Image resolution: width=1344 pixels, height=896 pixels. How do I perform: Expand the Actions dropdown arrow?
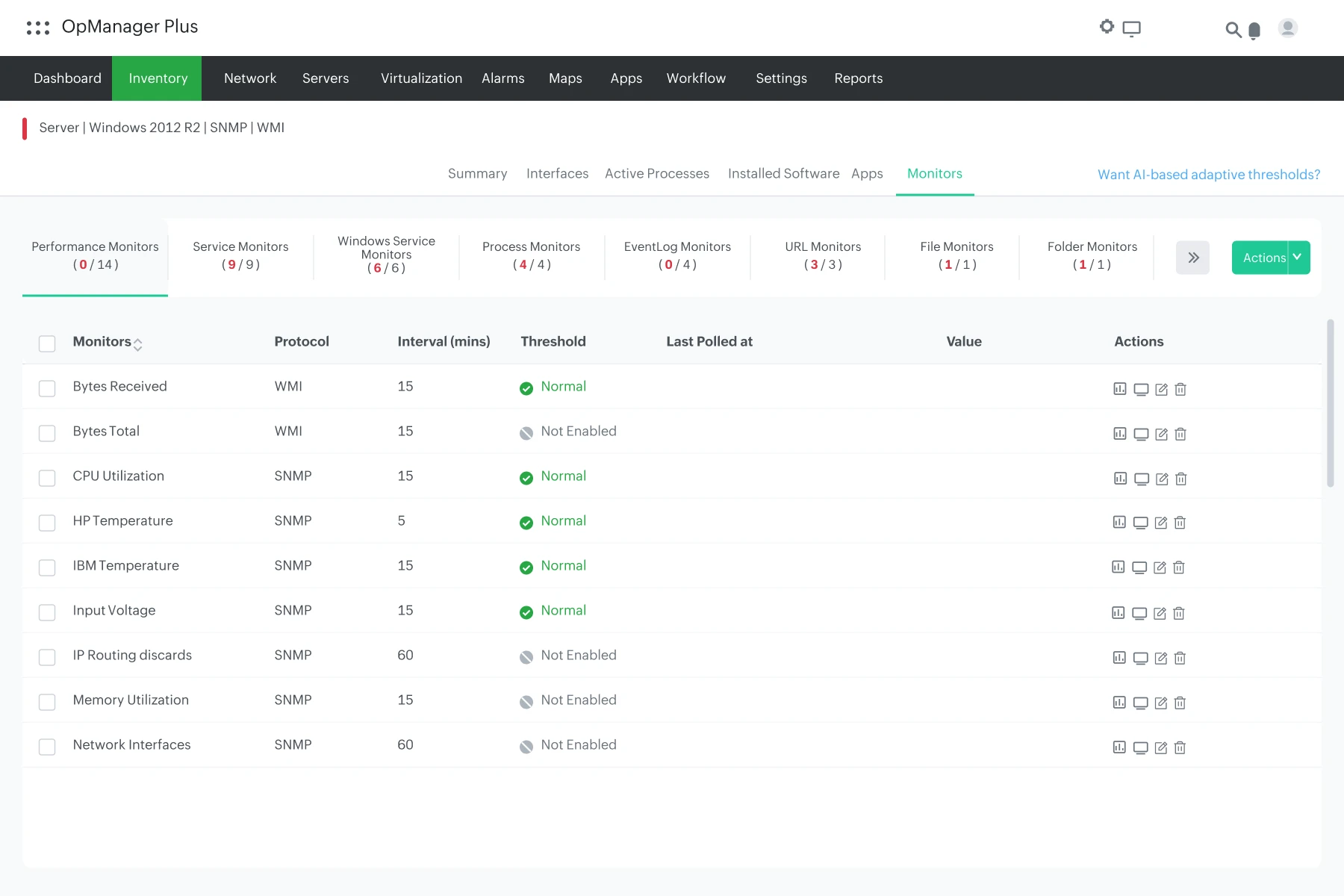pyautogui.click(x=1298, y=258)
